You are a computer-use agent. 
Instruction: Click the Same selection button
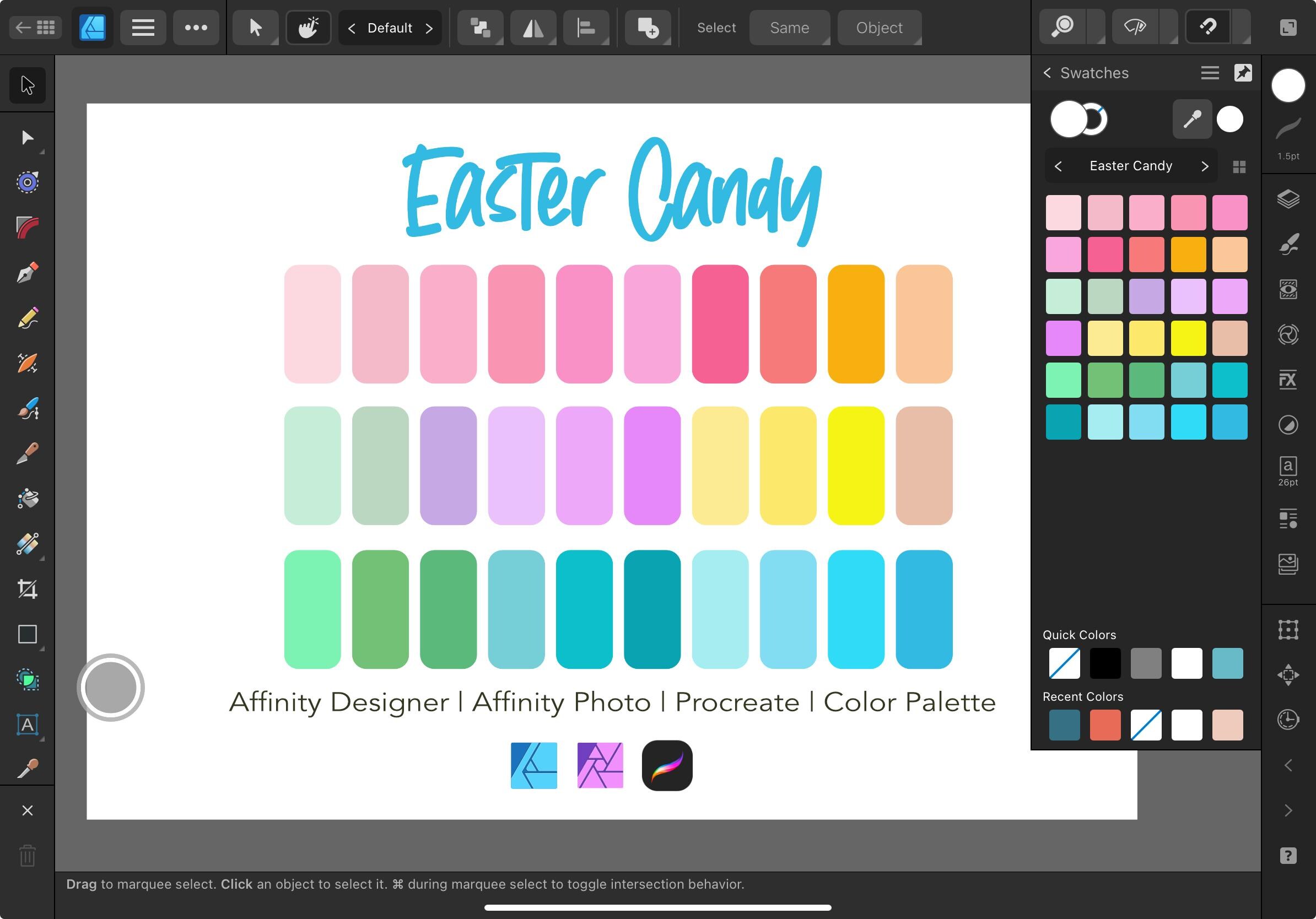point(789,27)
